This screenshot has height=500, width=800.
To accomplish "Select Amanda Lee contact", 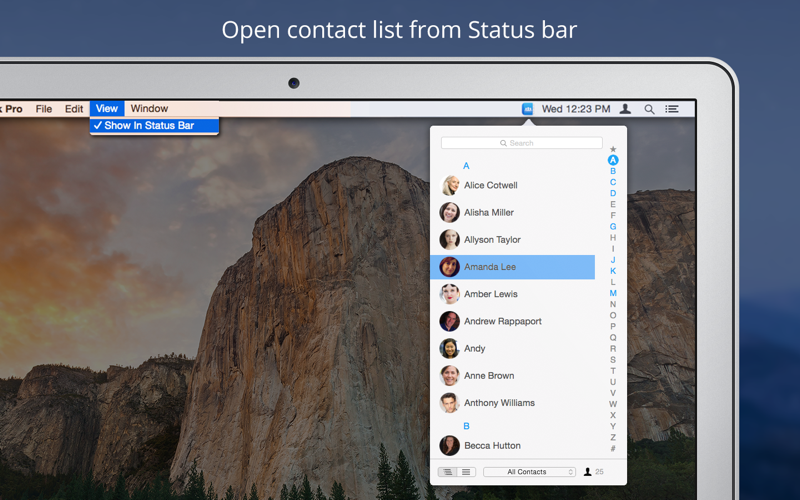I will [512, 267].
